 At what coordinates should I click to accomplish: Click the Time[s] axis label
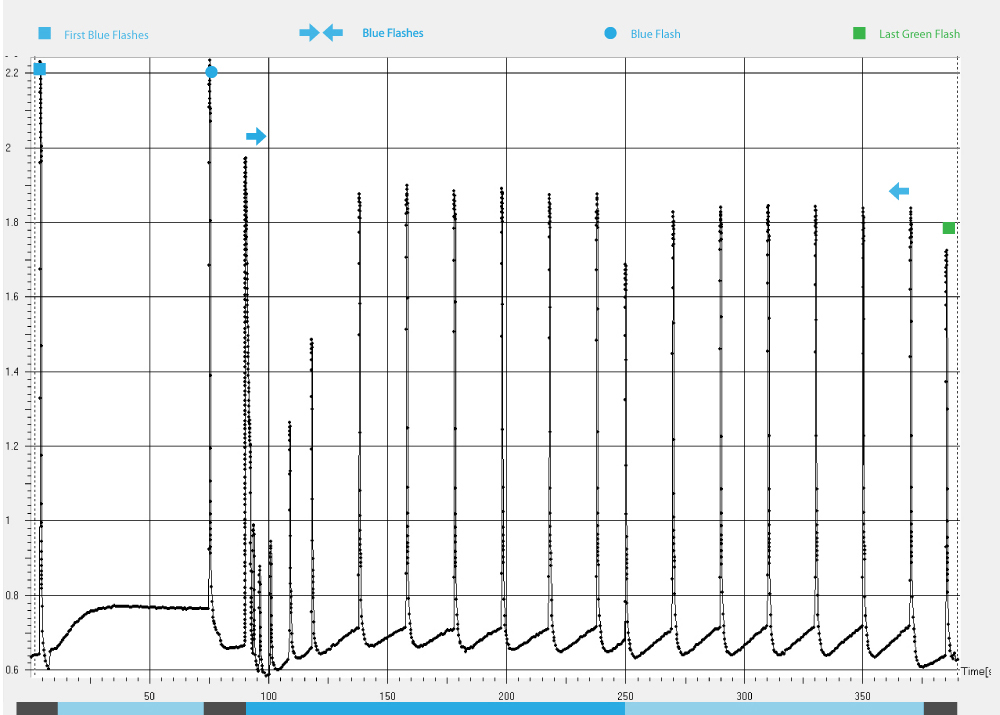[x=975, y=672]
